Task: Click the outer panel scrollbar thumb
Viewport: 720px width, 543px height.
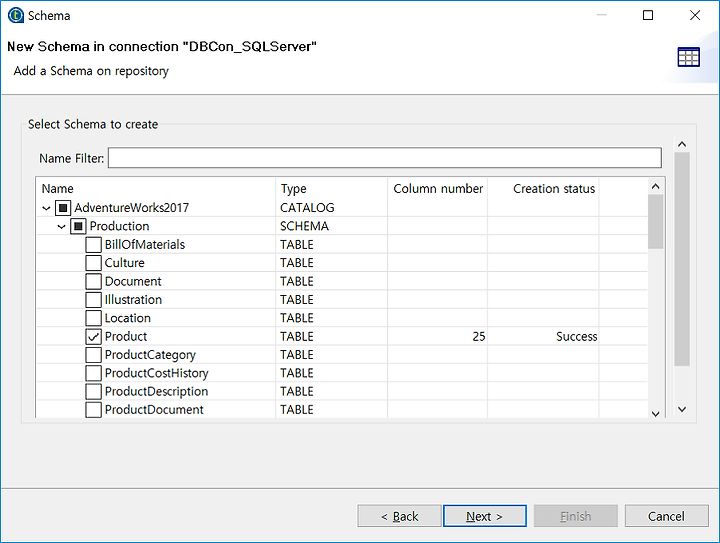Action: click(x=682, y=259)
